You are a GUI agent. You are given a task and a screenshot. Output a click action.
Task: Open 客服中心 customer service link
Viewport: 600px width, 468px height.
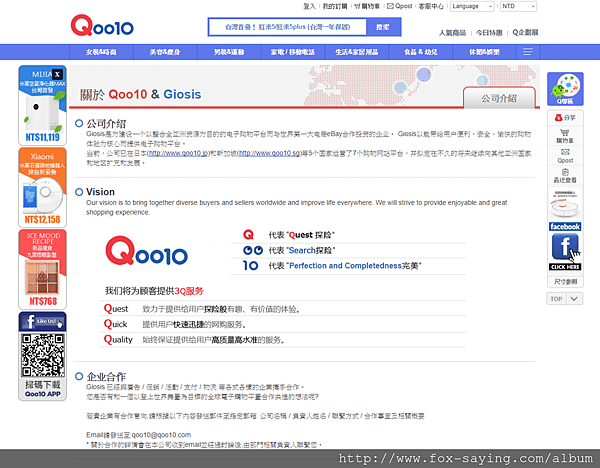click(x=431, y=6)
